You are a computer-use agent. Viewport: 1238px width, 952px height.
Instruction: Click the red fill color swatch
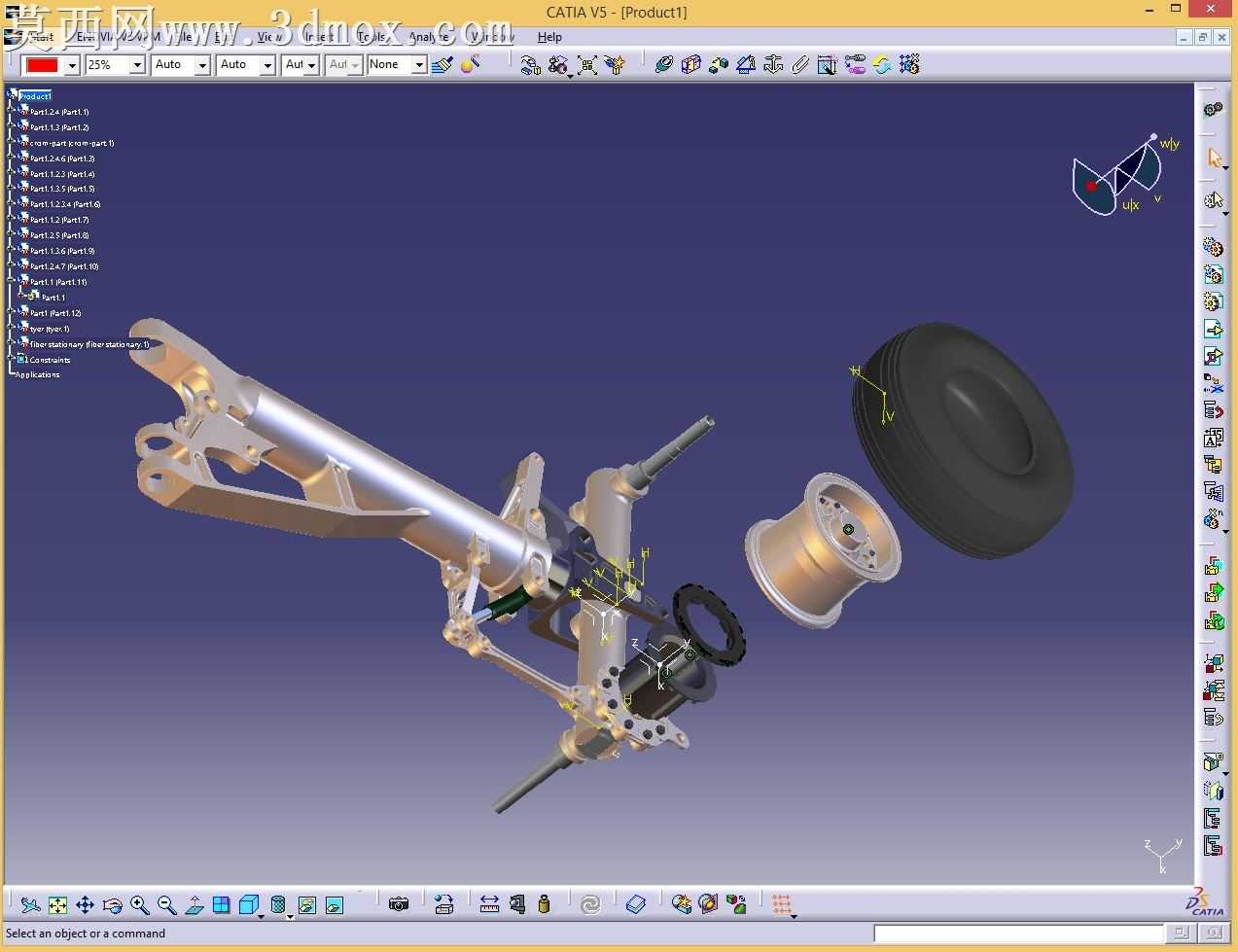coord(43,65)
